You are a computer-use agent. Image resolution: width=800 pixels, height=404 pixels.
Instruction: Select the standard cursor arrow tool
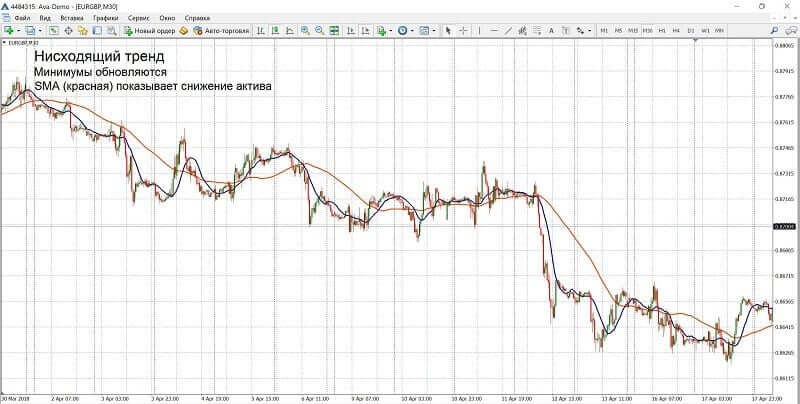tap(448, 31)
